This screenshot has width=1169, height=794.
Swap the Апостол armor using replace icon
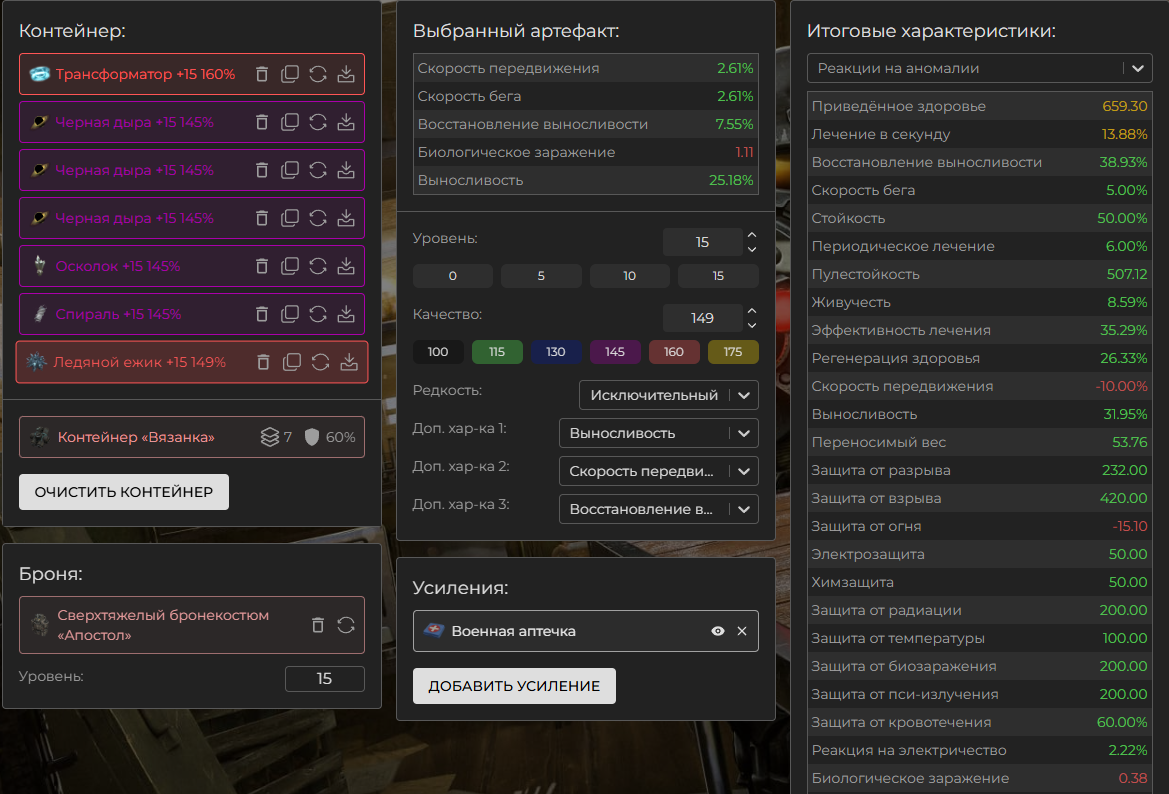click(346, 625)
